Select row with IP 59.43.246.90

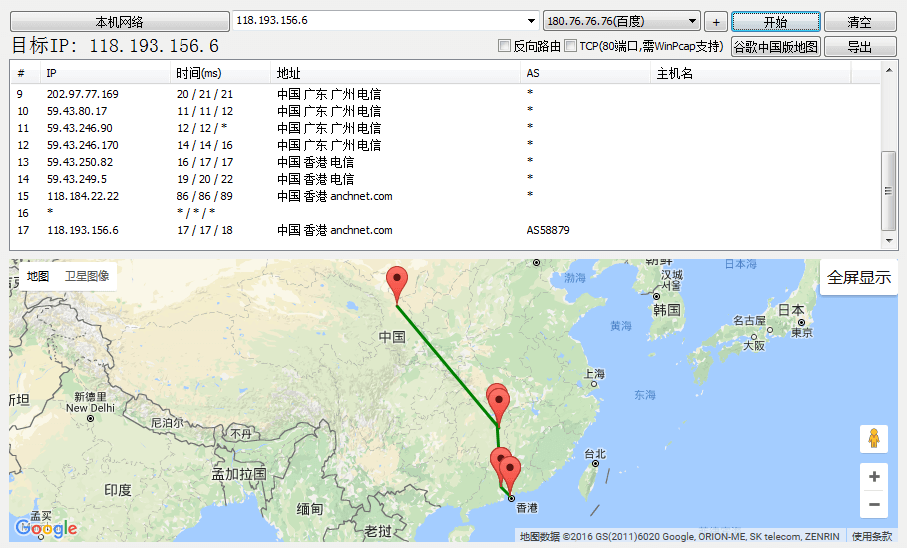(445, 128)
